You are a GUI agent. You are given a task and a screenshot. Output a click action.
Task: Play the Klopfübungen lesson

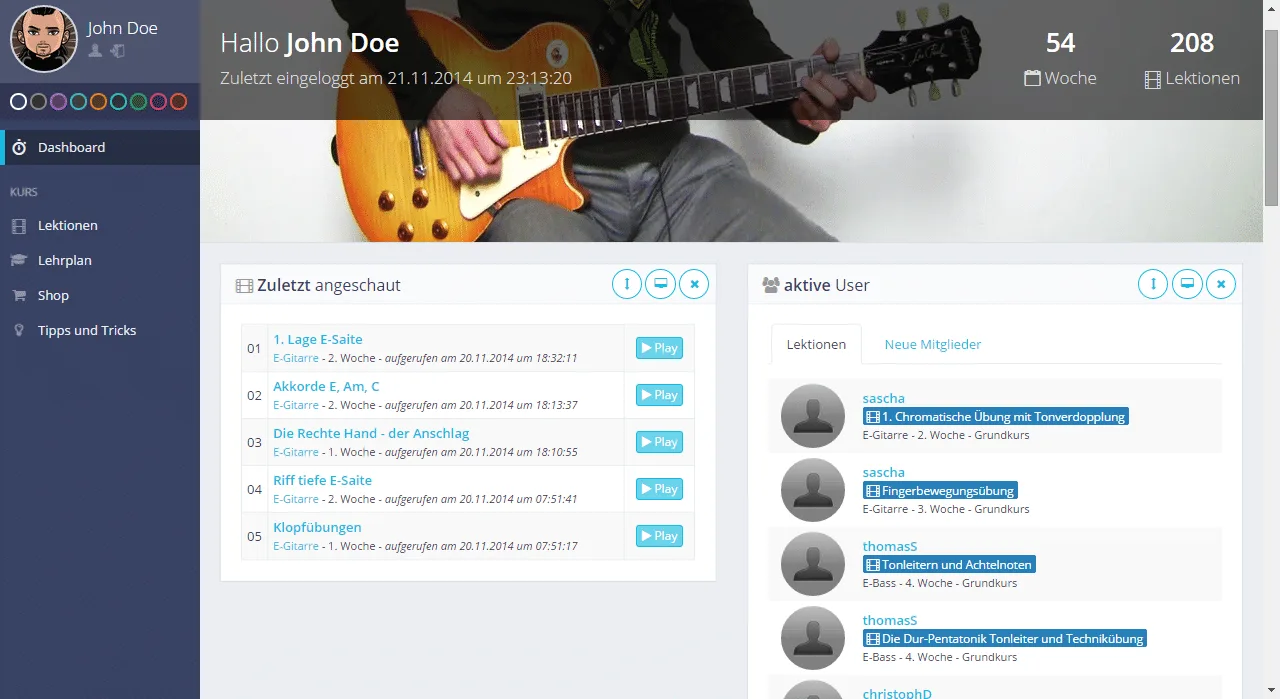click(659, 536)
